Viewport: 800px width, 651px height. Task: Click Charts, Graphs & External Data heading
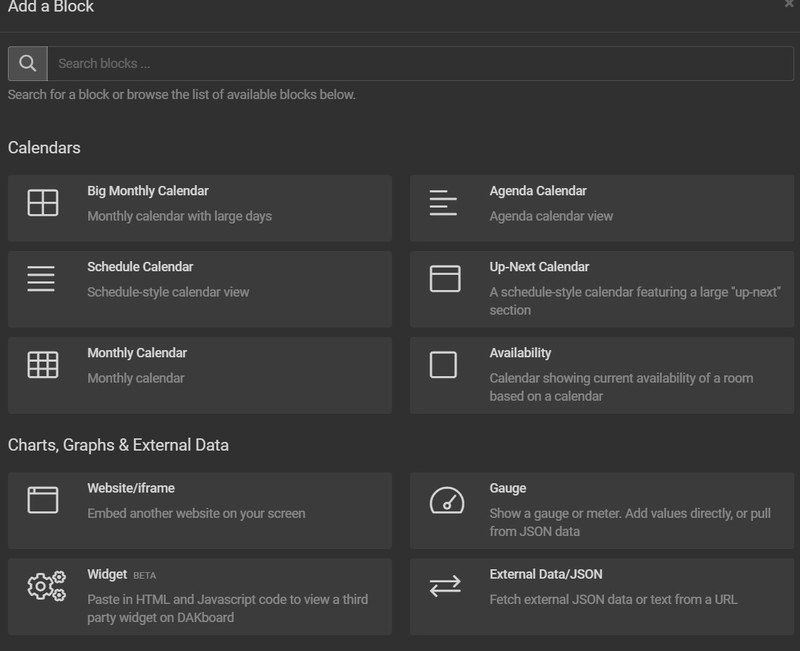pos(118,445)
